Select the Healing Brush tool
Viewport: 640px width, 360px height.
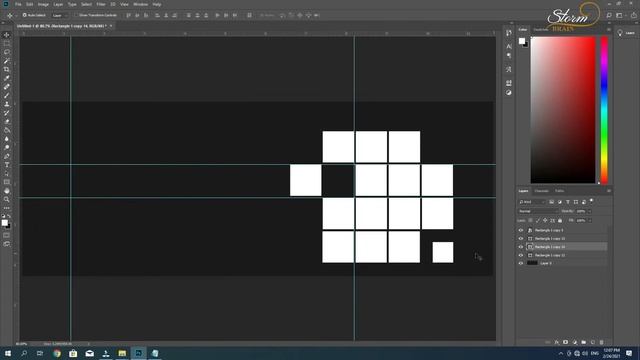7,87
